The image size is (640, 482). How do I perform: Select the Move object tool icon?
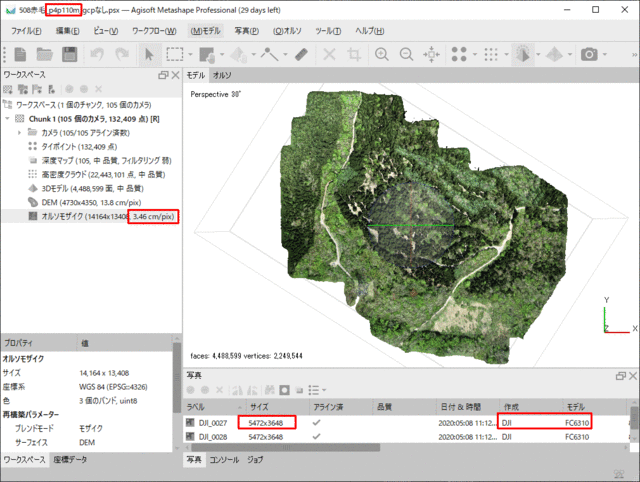[238, 54]
